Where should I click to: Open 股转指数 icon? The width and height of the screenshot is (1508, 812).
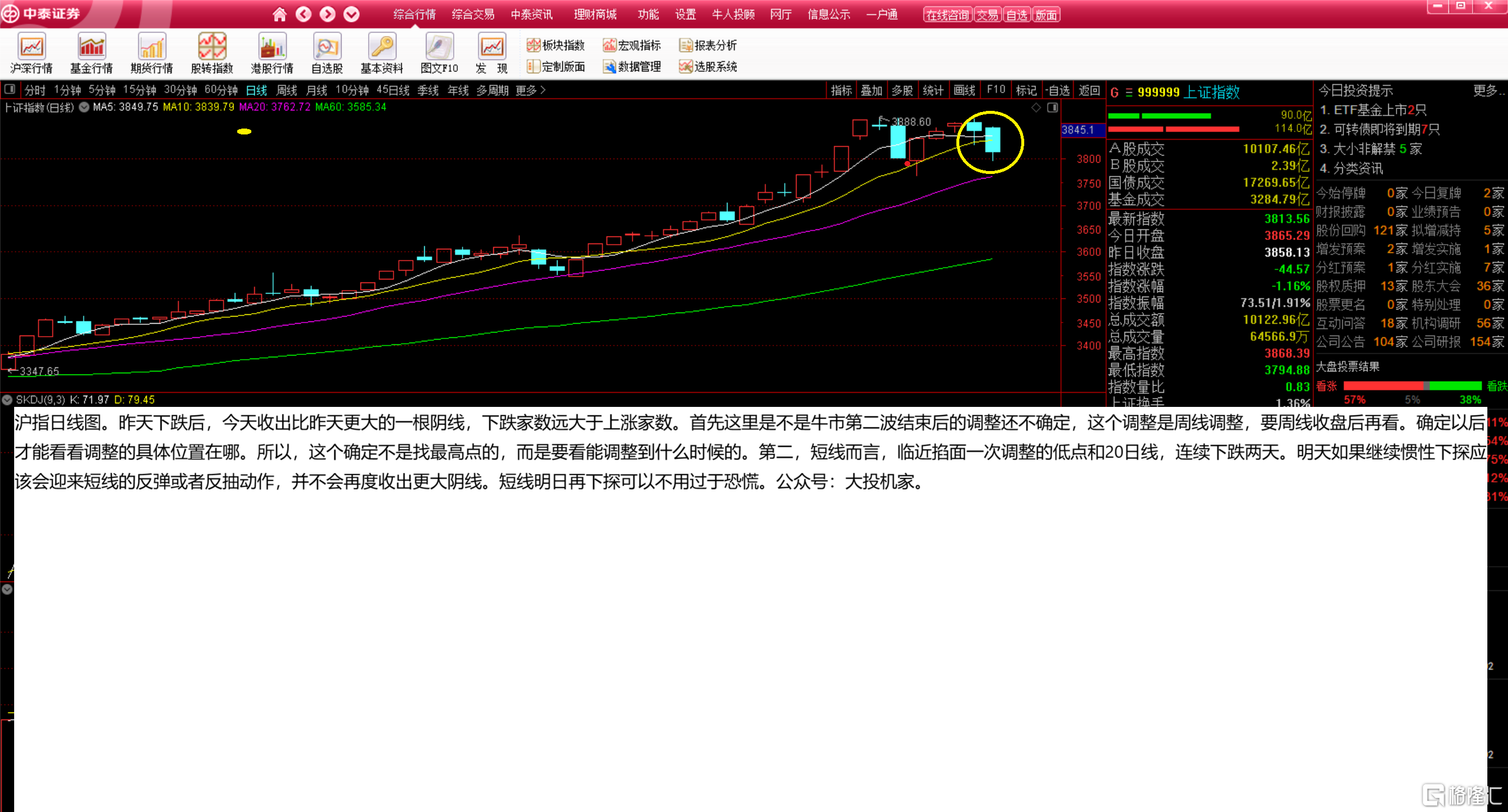(212, 54)
